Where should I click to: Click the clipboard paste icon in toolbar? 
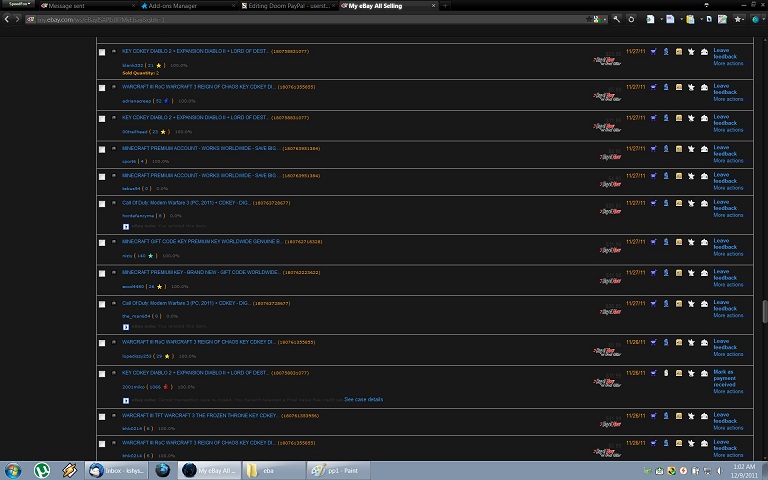click(x=690, y=19)
